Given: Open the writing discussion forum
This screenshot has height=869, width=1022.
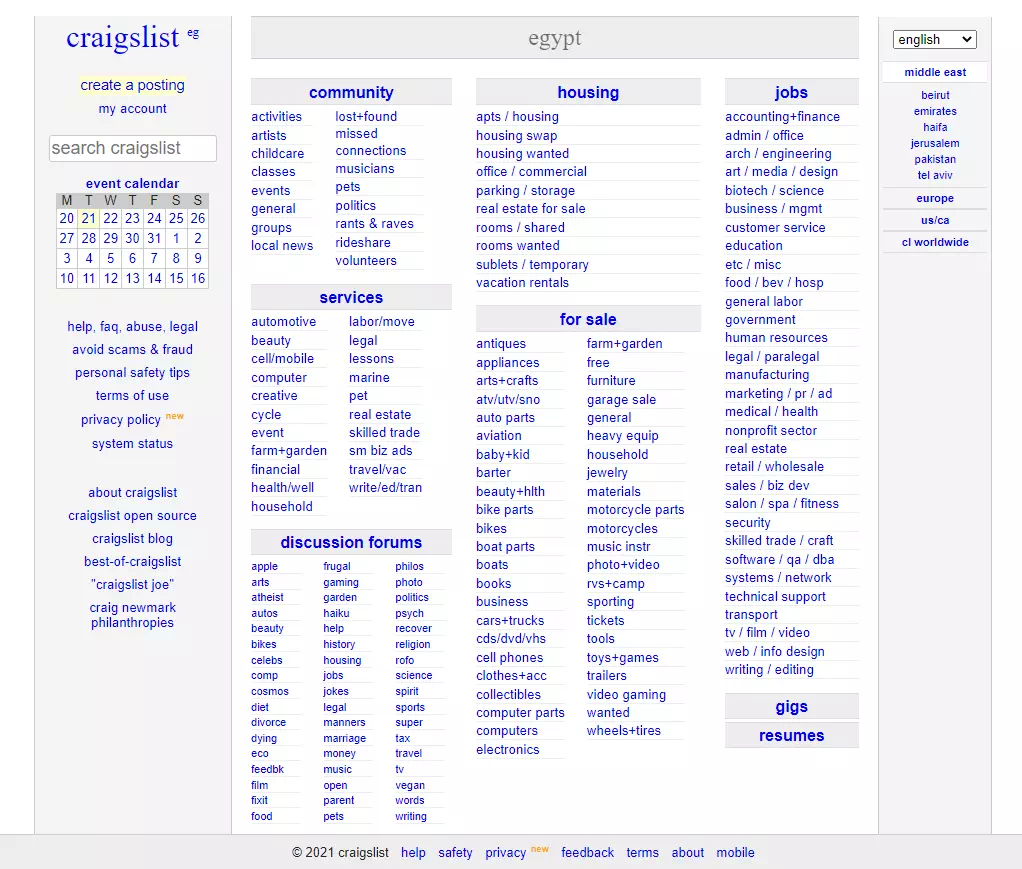Looking at the screenshot, I should coord(410,816).
